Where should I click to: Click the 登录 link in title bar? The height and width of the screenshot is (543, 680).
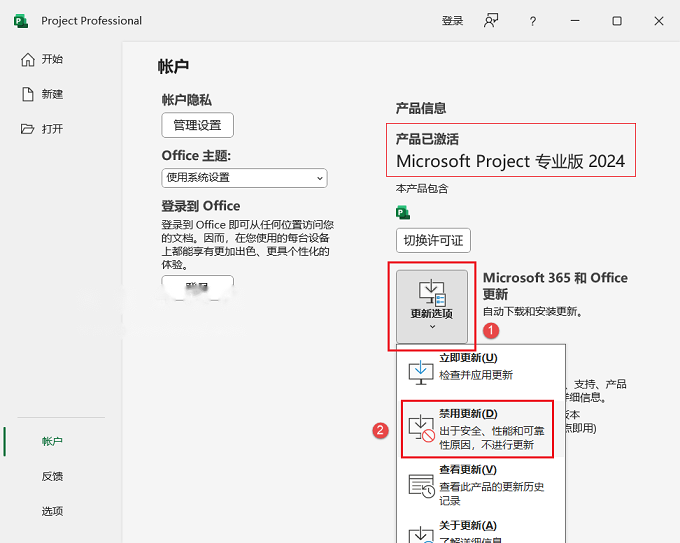click(452, 21)
